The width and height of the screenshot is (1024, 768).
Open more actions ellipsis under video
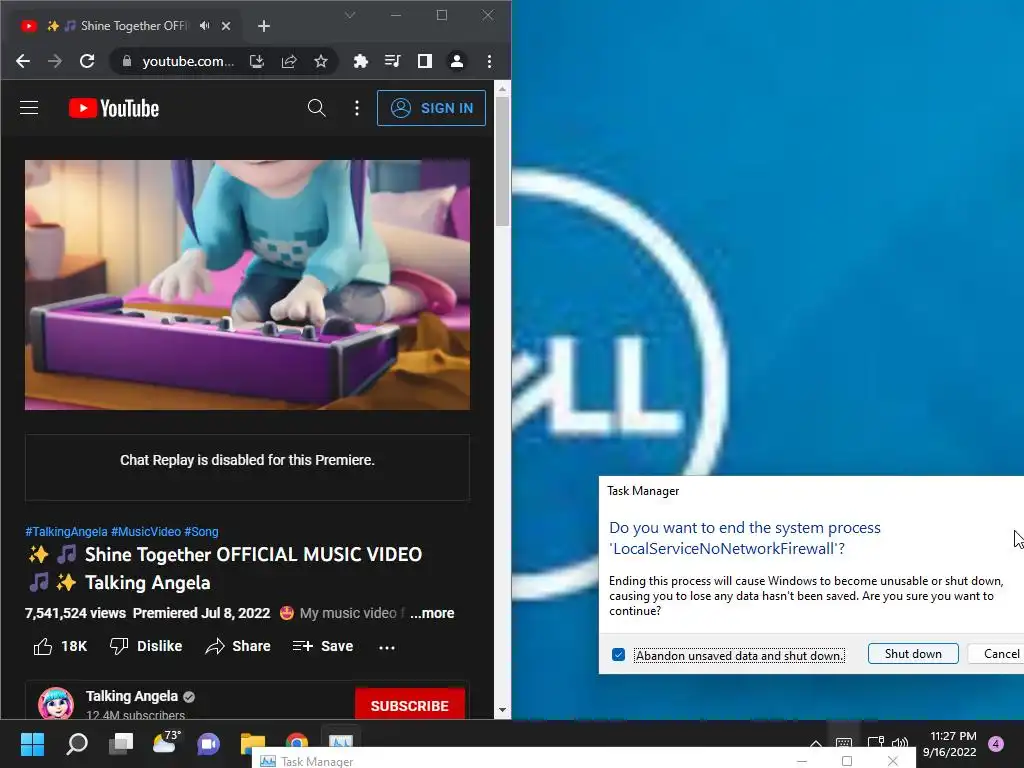387,647
